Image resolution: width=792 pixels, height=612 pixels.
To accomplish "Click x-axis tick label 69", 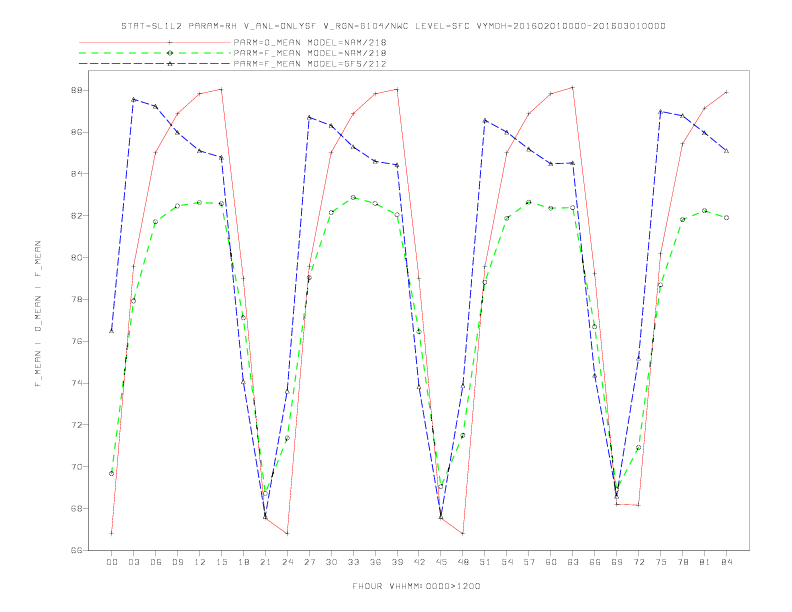I will [617, 562].
